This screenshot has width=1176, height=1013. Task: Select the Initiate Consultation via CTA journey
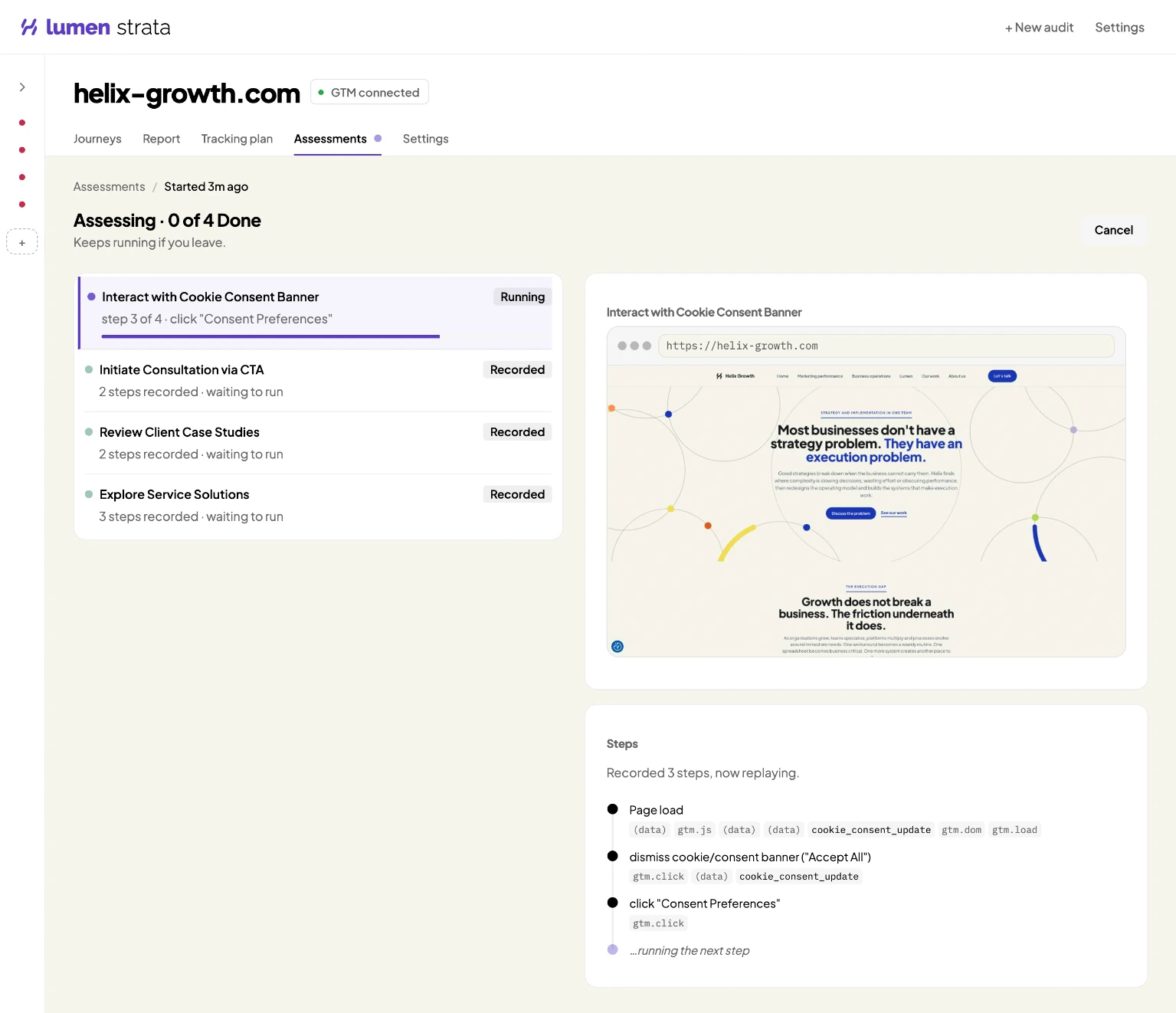coord(318,381)
